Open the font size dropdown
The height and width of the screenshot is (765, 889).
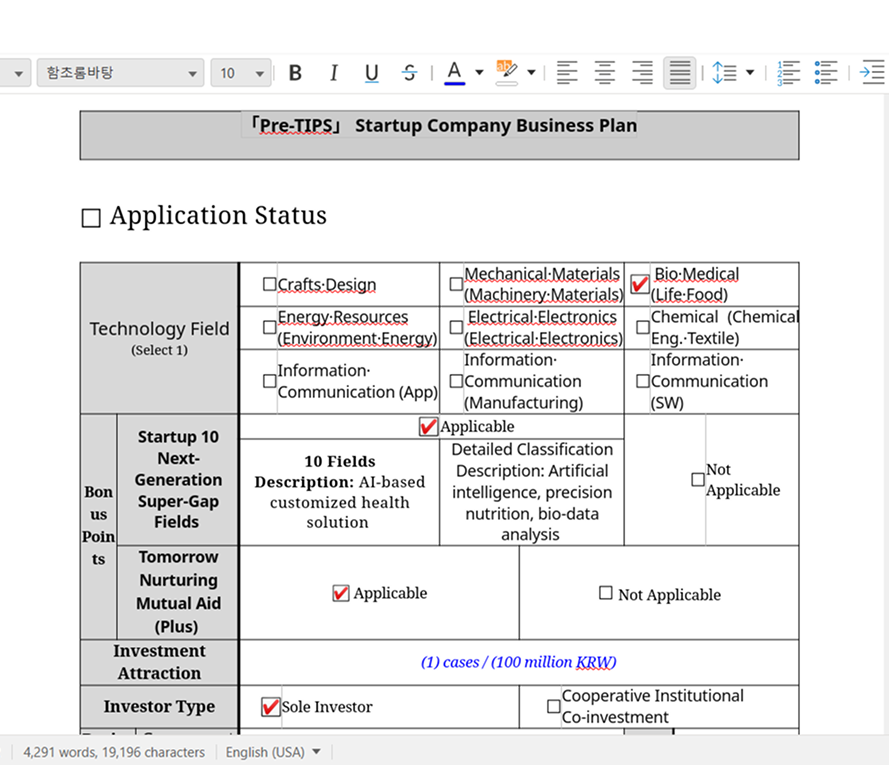(260, 73)
